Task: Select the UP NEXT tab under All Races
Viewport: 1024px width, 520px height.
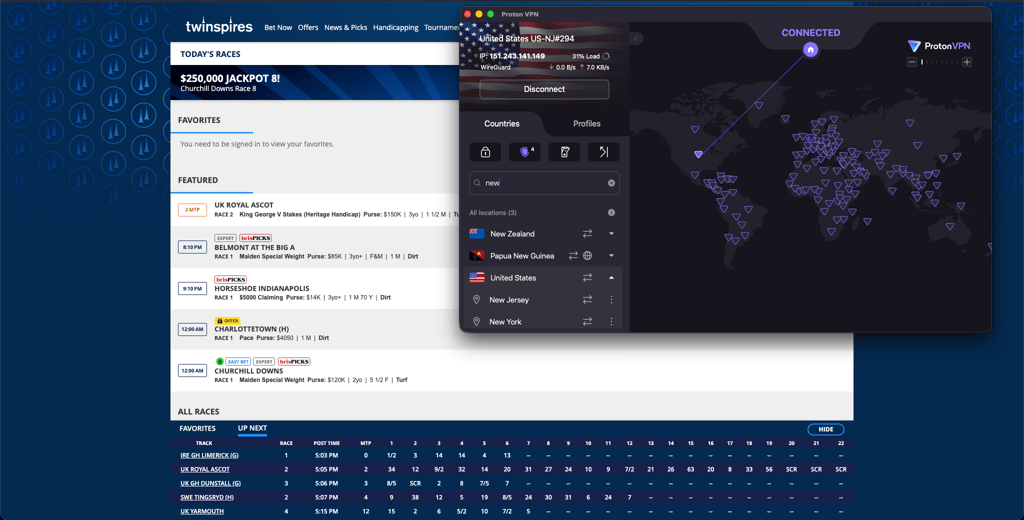Action: 252,429
